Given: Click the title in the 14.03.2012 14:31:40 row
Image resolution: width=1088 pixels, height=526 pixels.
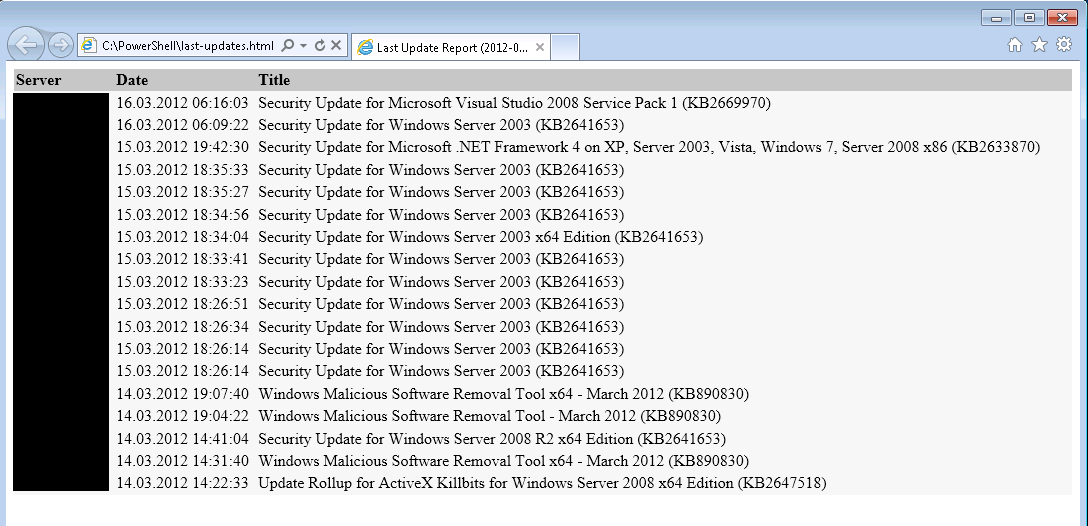Looking at the screenshot, I should tap(504, 461).
